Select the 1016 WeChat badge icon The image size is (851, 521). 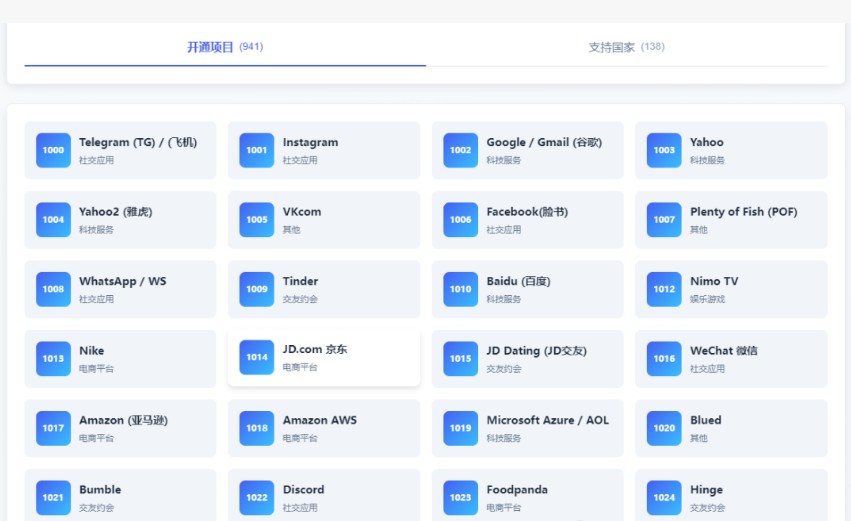pyautogui.click(x=664, y=359)
